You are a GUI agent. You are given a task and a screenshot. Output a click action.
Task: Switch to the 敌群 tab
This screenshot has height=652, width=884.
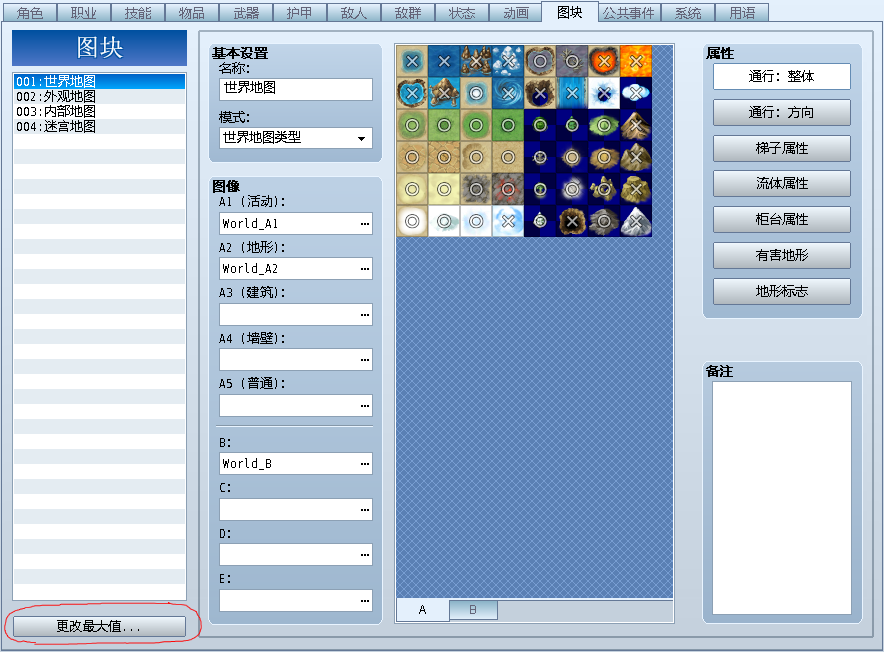(x=408, y=12)
